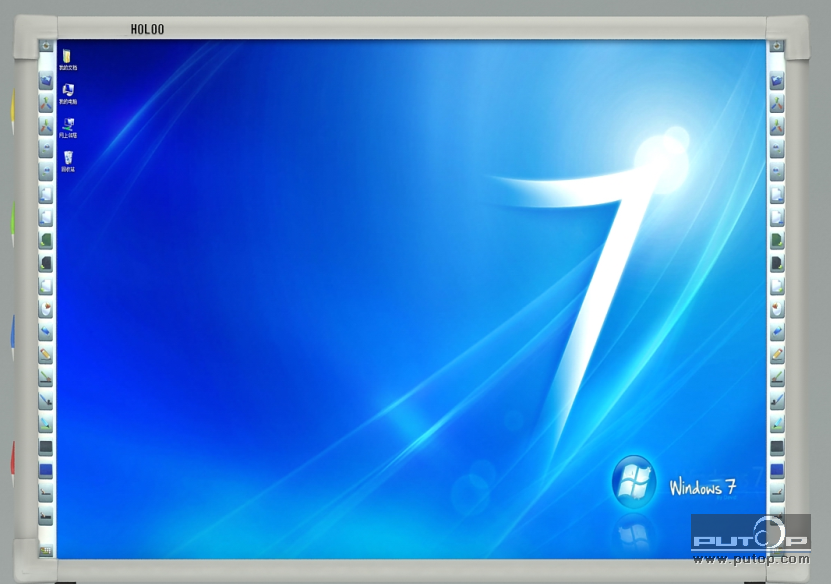Pick the pencil tool in left toolbar
Viewport: 831px width, 584px height.
coord(46,355)
